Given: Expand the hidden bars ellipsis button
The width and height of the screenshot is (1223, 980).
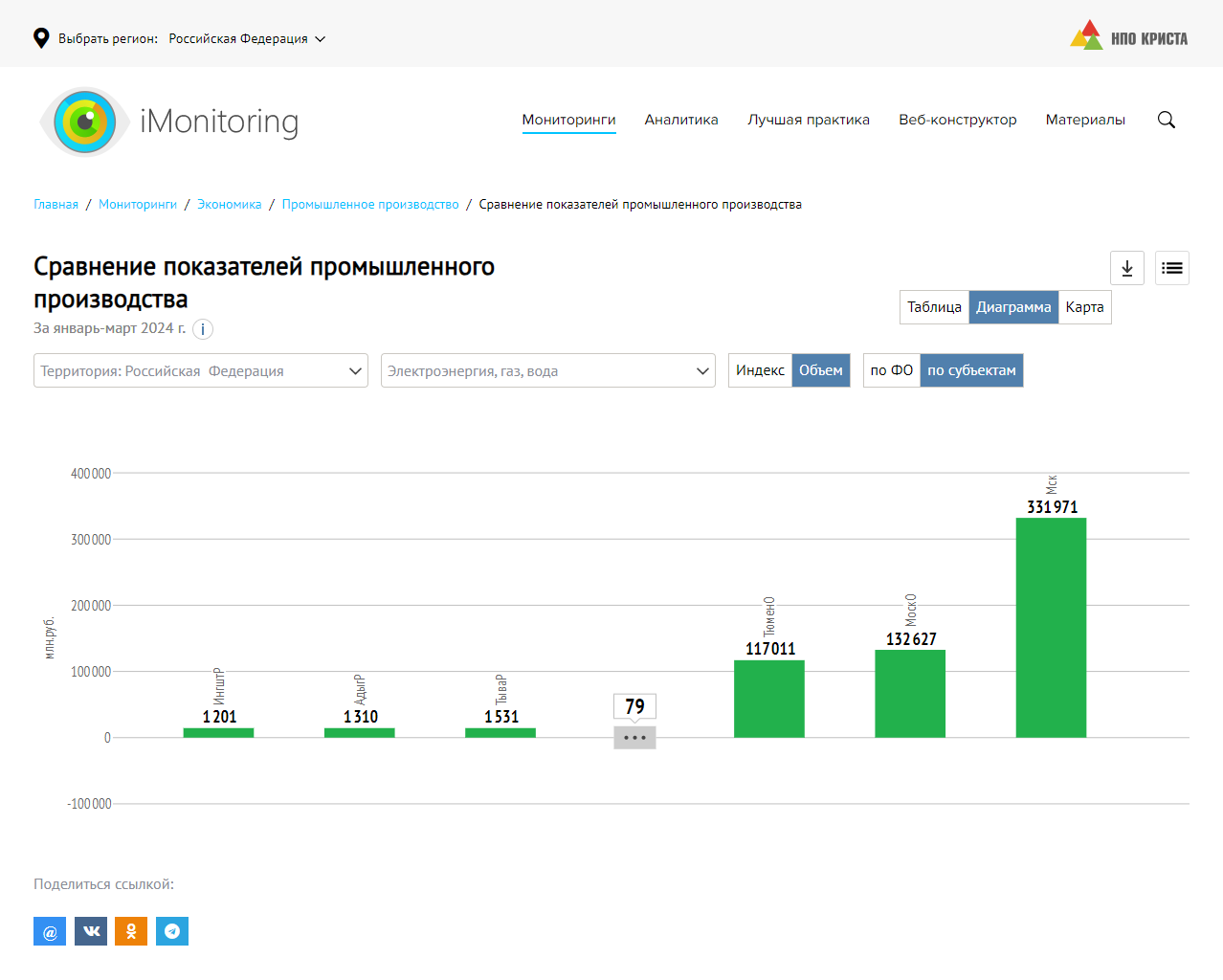Looking at the screenshot, I should 634,738.
